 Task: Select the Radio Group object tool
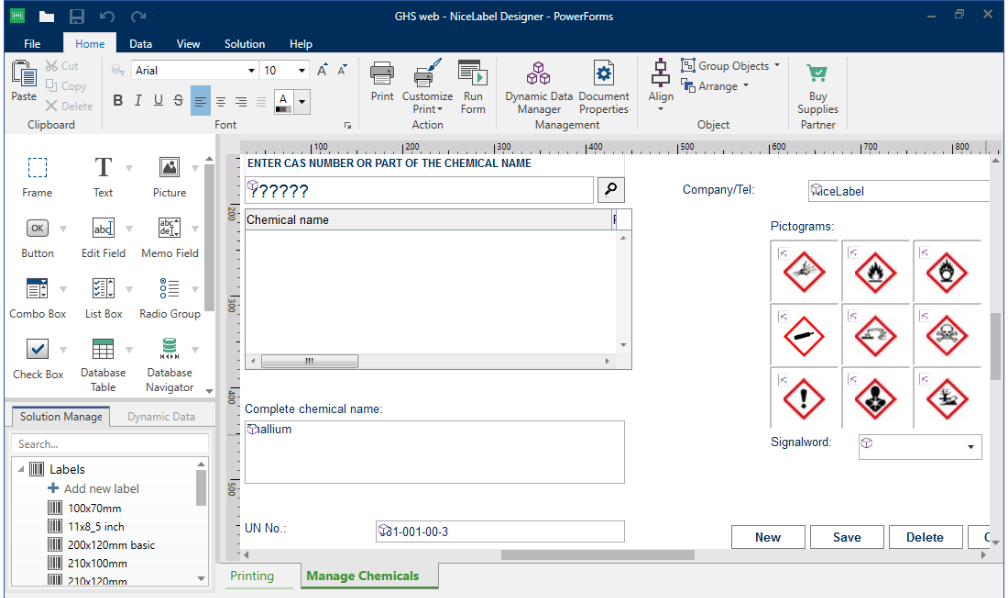pos(170,298)
